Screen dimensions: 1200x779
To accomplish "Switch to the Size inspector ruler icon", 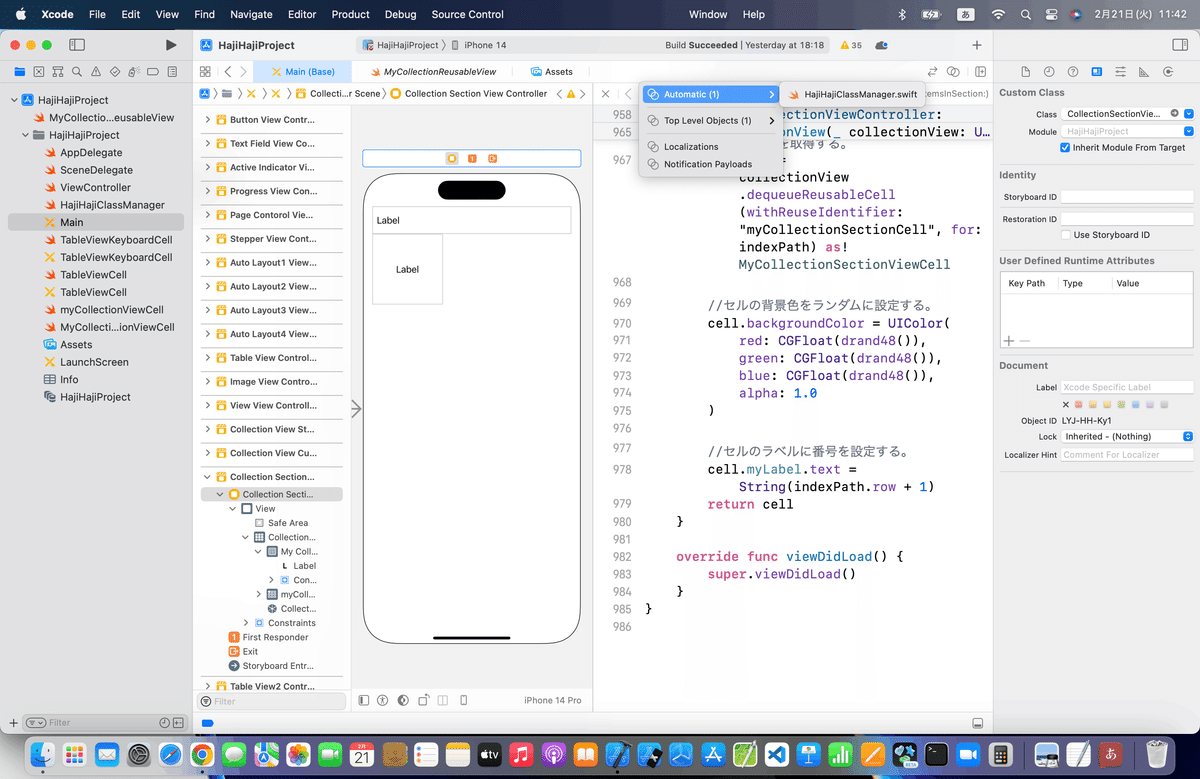I will pos(1144,72).
